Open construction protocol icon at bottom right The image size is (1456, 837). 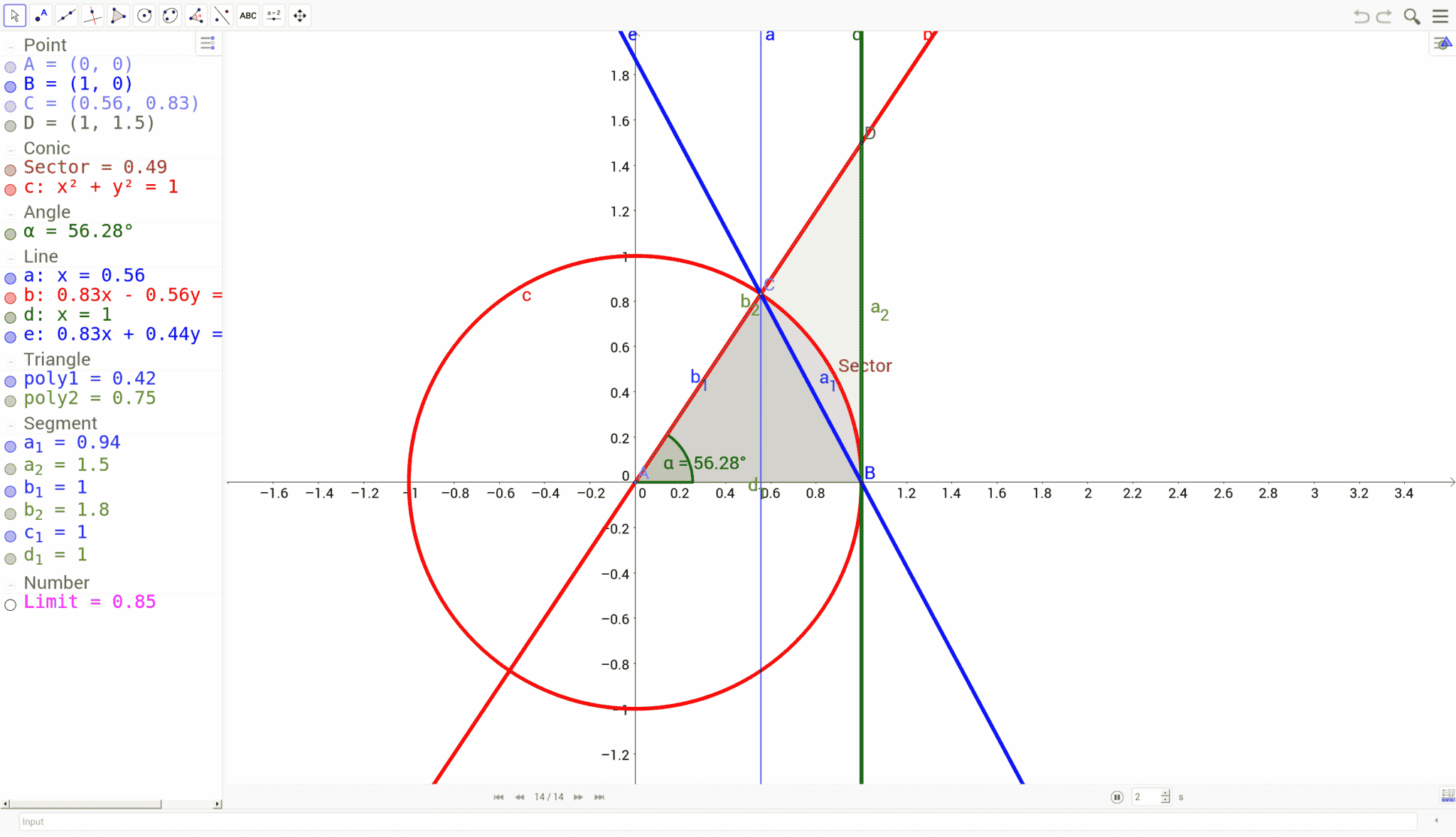tap(1447, 795)
